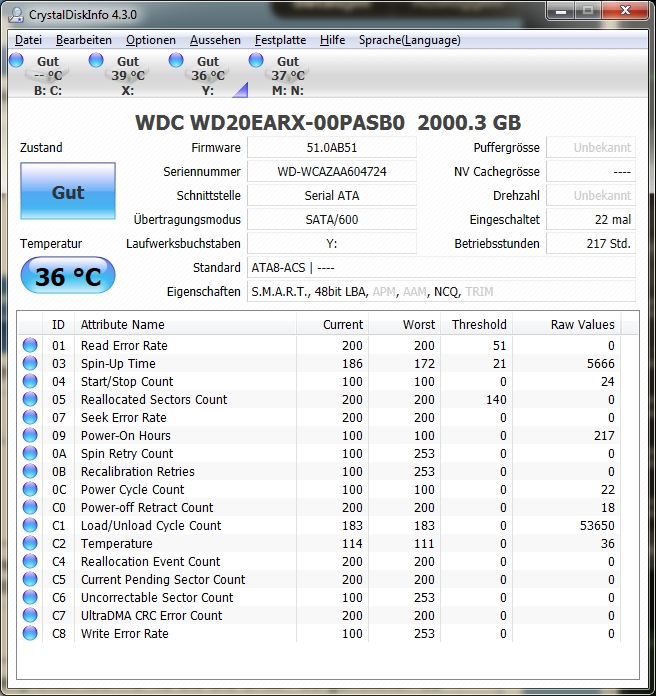Click the Schnittstelle field Serial ATA
Image resolution: width=656 pixels, height=696 pixels.
point(332,195)
